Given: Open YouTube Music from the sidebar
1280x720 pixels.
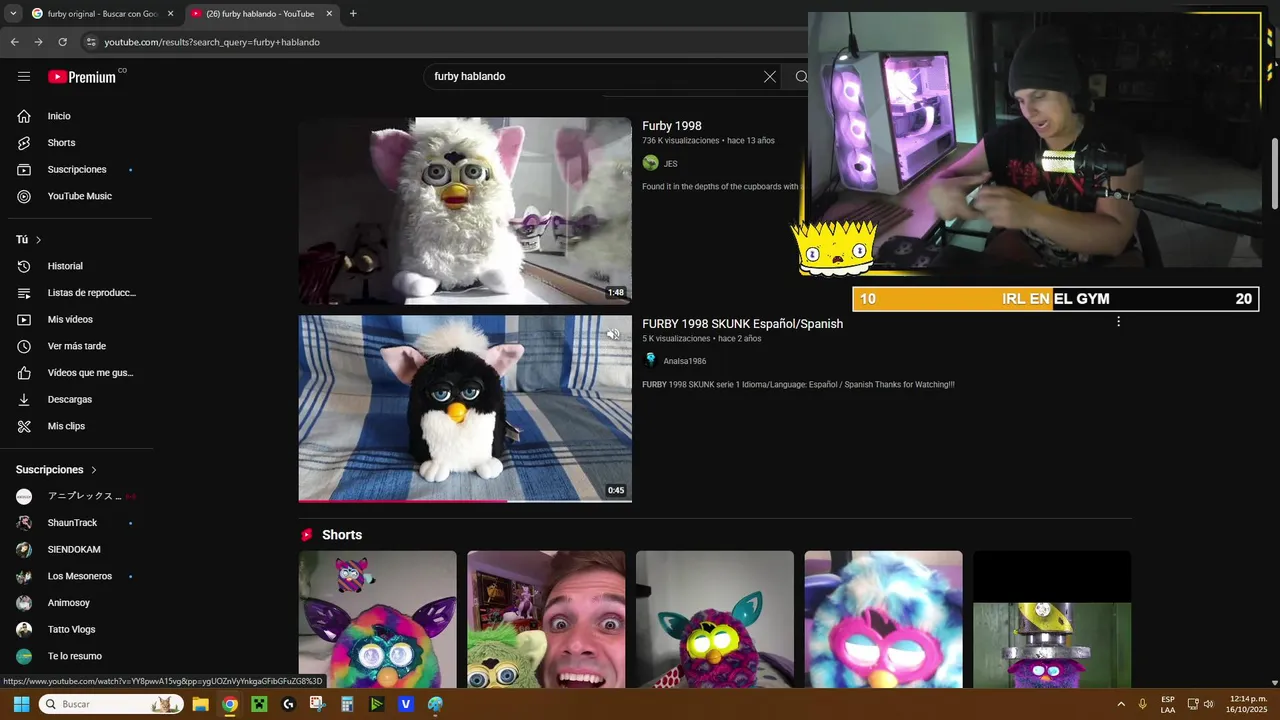Looking at the screenshot, I should [x=80, y=196].
